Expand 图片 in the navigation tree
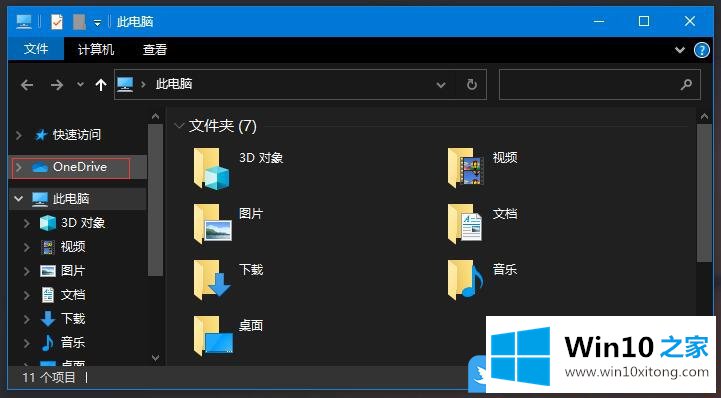This screenshot has height=398, width=721. coord(27,271)
